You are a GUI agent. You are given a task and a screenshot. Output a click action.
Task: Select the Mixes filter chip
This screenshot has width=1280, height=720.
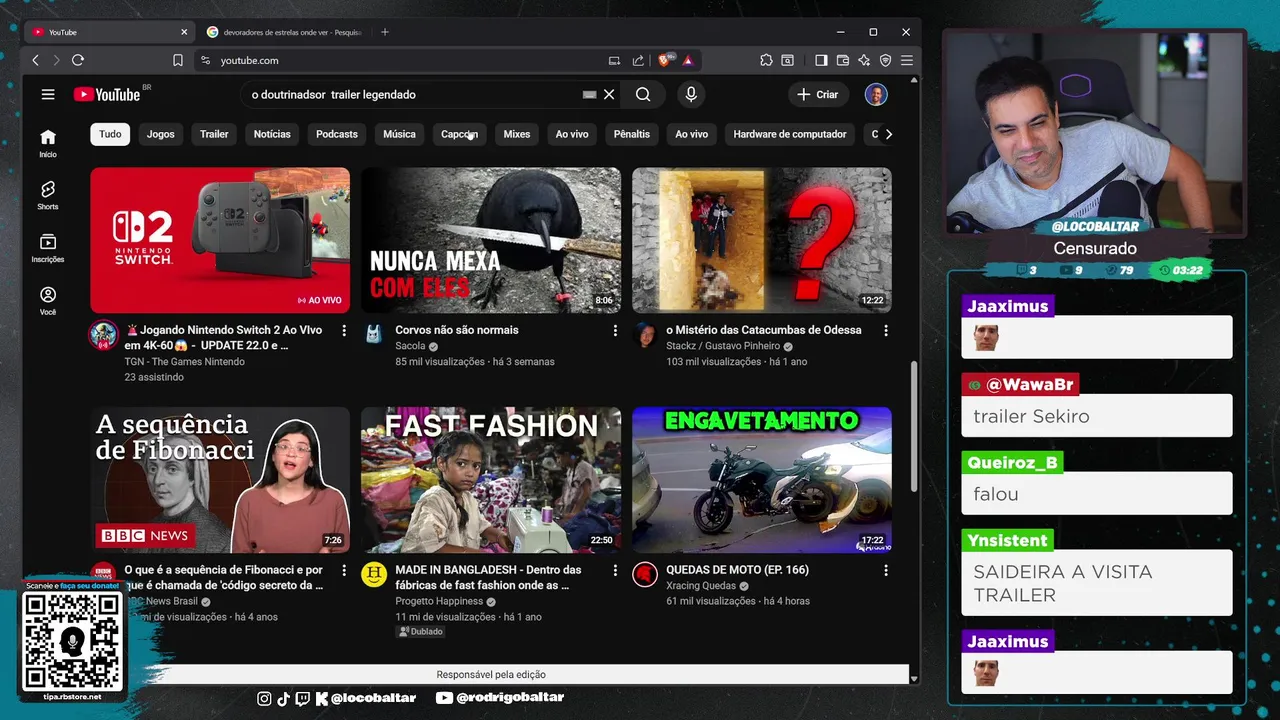tap(517, 134)
